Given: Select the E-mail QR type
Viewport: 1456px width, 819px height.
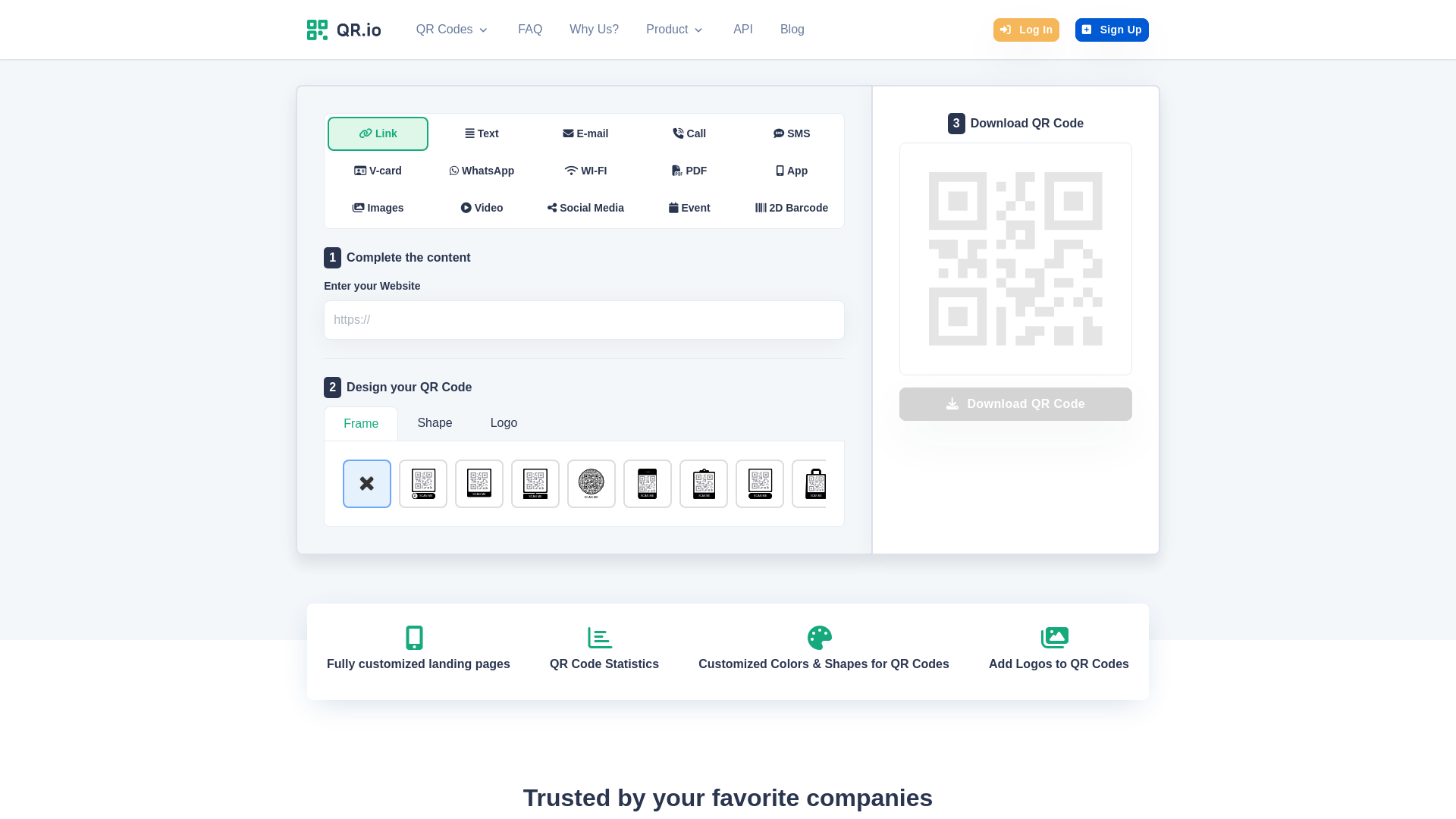Looking at the screenshot, I should point(585,133).
